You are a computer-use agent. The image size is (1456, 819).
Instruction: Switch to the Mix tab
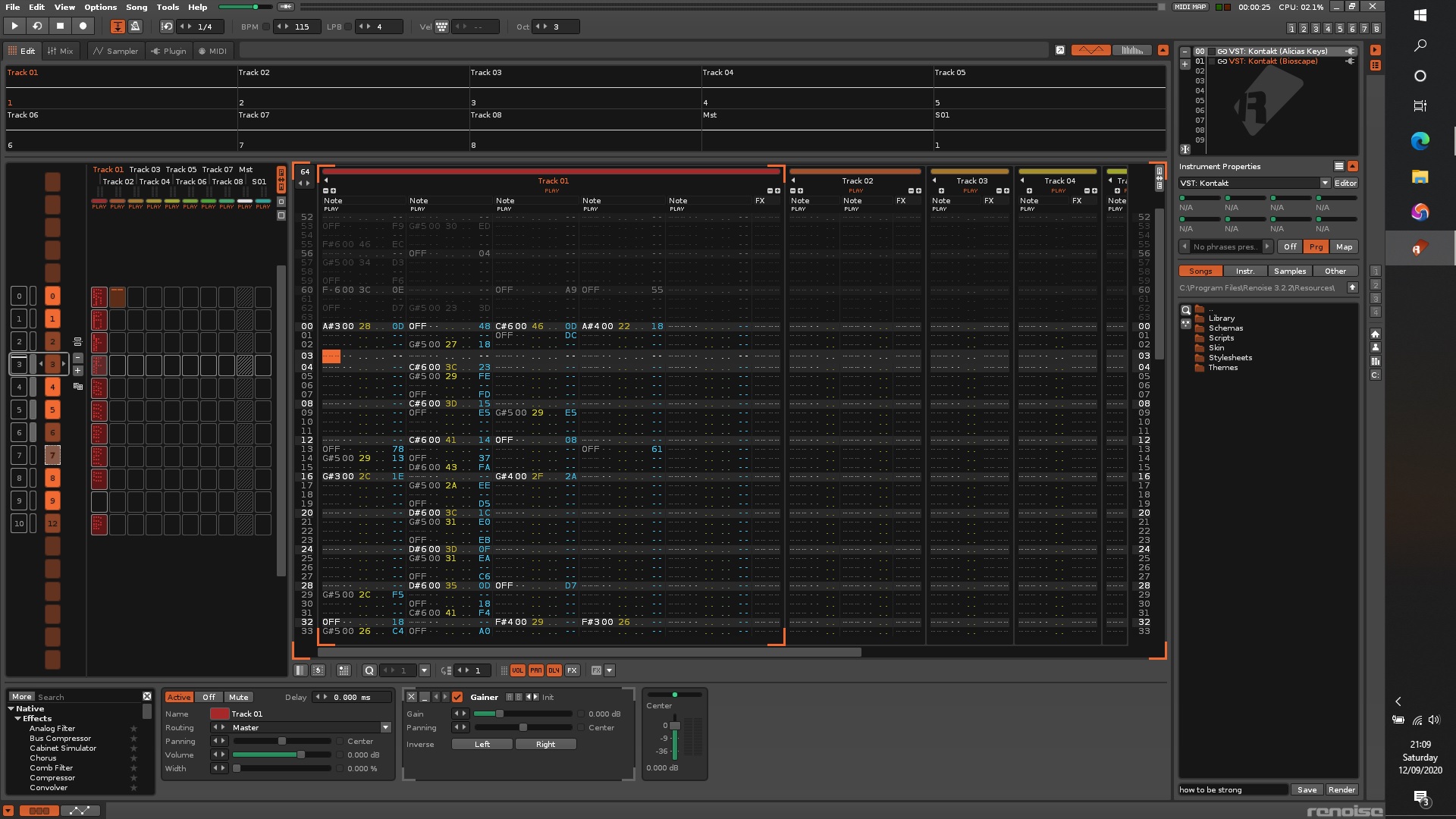tap(61, 51)
